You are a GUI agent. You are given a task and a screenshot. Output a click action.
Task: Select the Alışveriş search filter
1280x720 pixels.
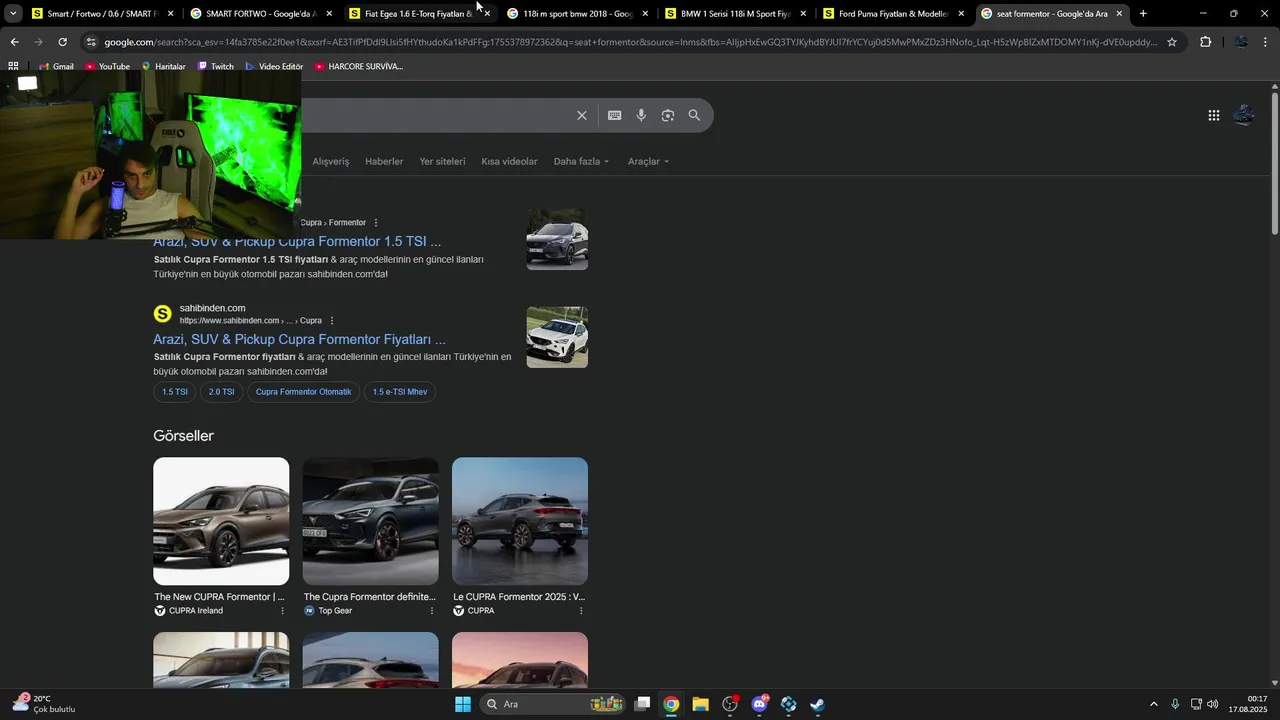pos(331,161)
